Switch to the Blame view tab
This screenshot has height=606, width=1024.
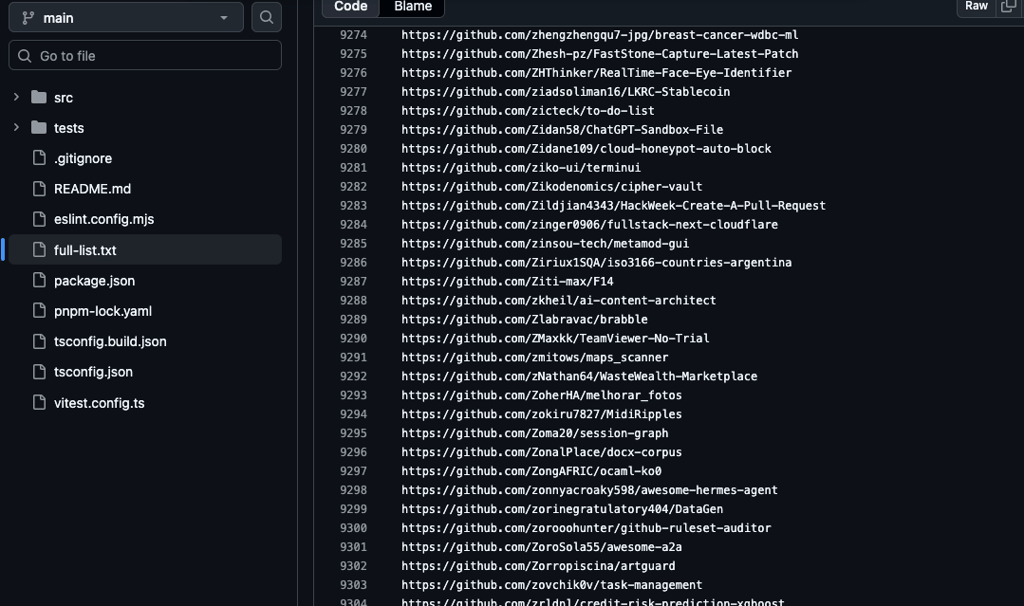tap(413, 7)
